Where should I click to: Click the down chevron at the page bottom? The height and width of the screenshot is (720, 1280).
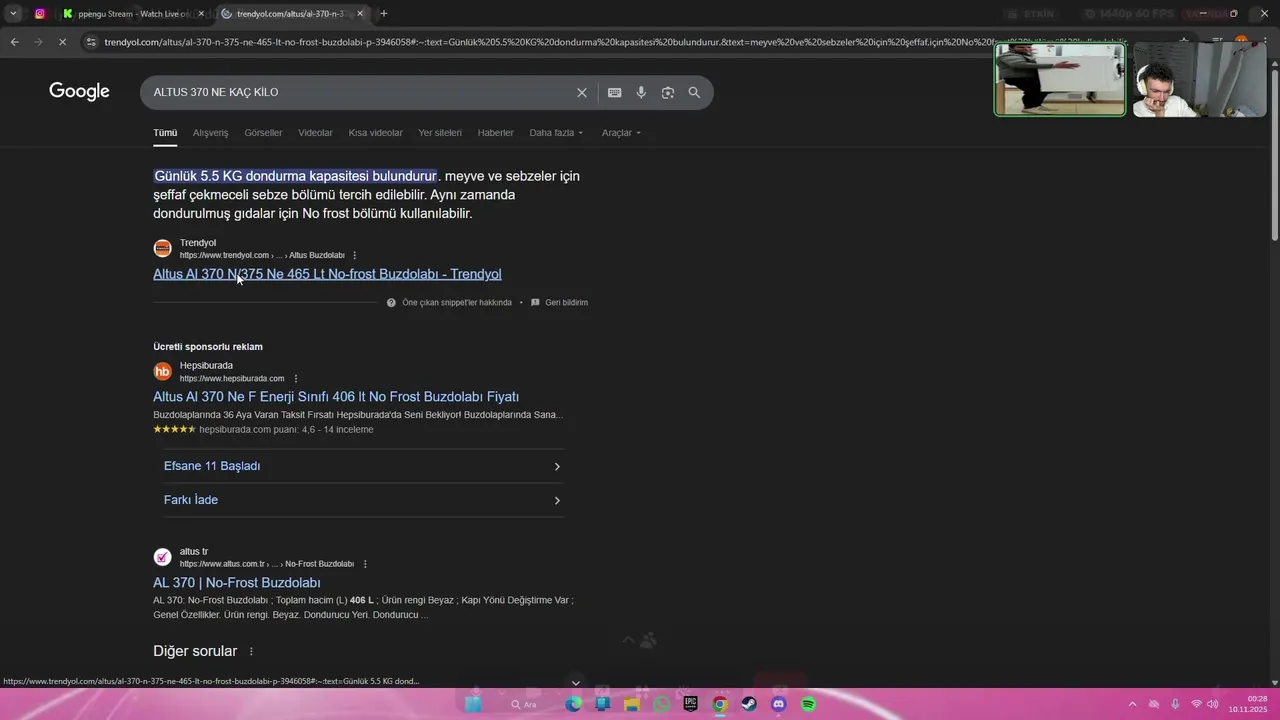(575, 683)
